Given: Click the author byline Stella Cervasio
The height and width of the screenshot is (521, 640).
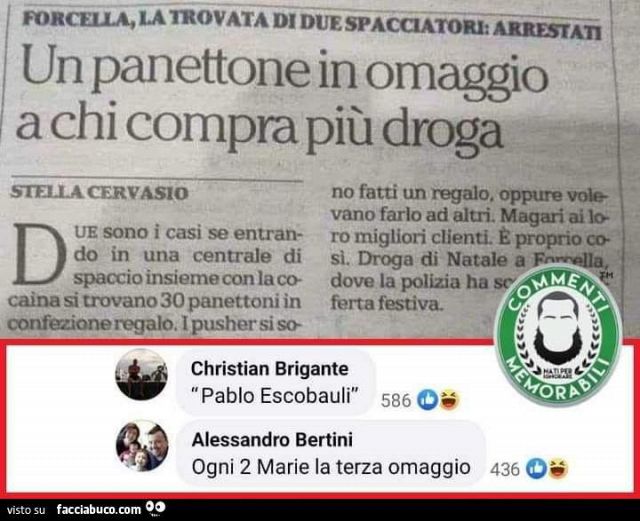Looking at the screenshot, I should [x=99, y=192].
